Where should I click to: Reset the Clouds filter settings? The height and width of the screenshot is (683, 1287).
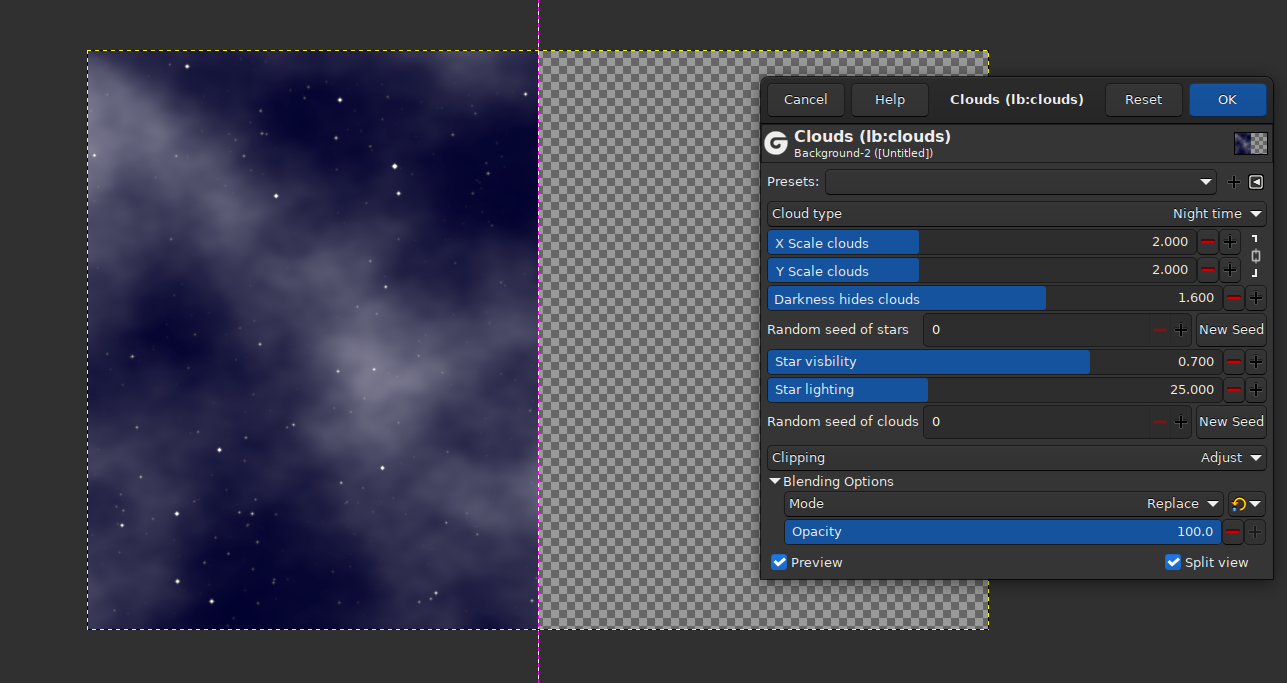(x=1143, y=99)
